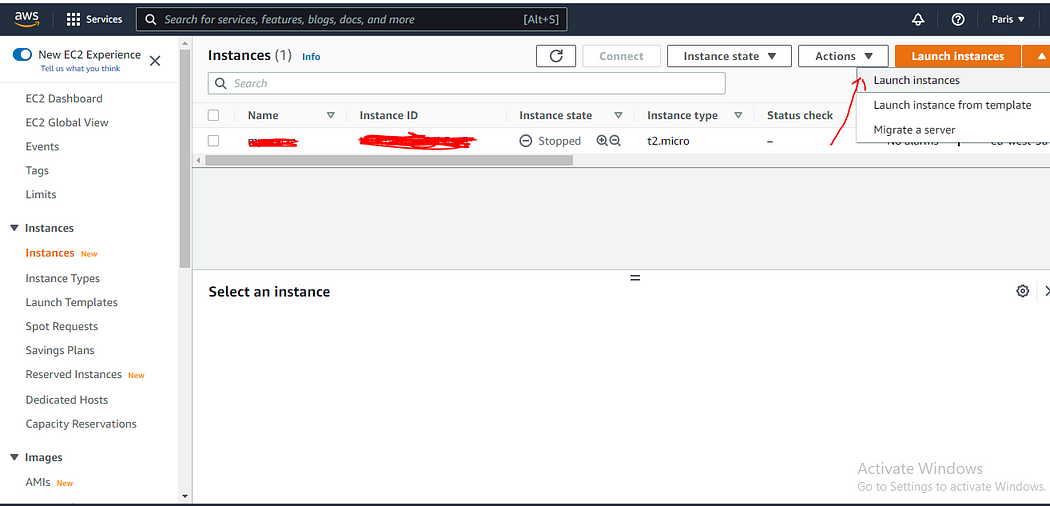Open Reserved Instances
1050x506 pixels.
coord(74,375)
